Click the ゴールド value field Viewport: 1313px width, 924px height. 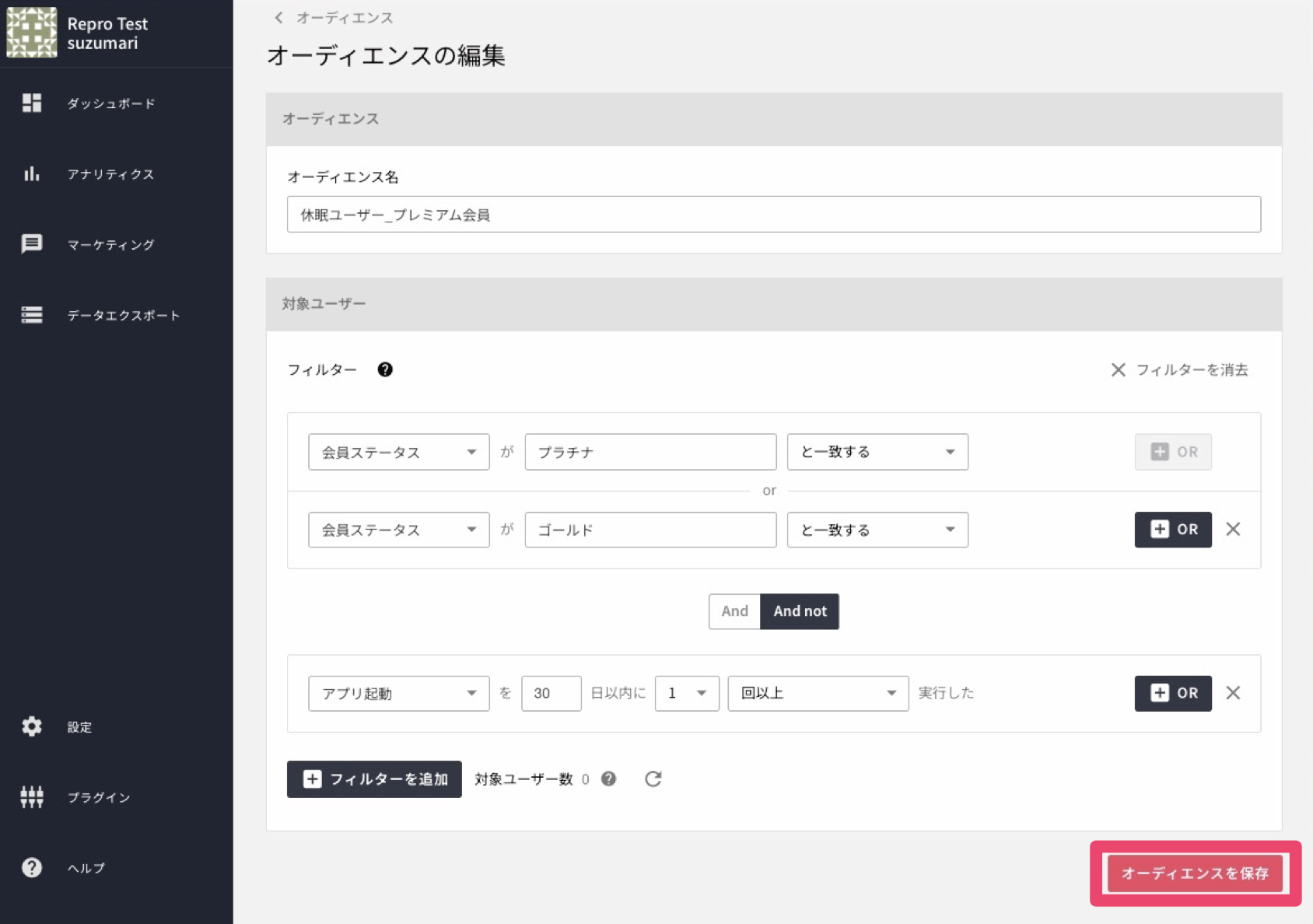pyautogui.click(x=650, y=530)
